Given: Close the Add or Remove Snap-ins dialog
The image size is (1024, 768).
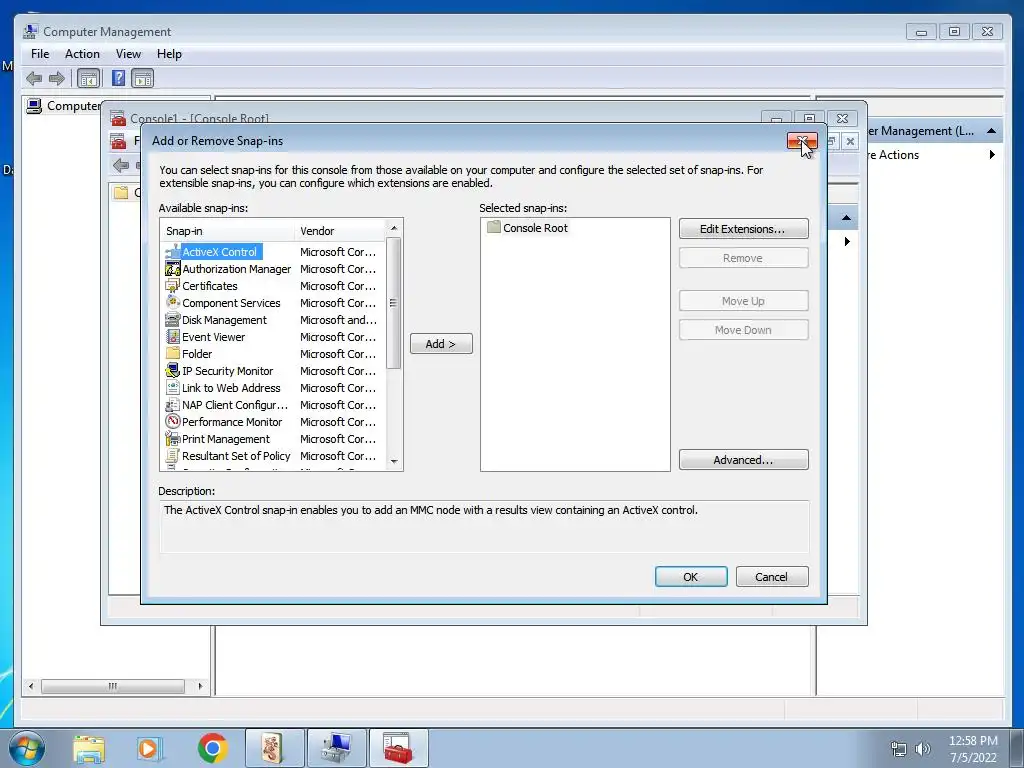Looking at the screenshot, I should click(x=802, y=140).
